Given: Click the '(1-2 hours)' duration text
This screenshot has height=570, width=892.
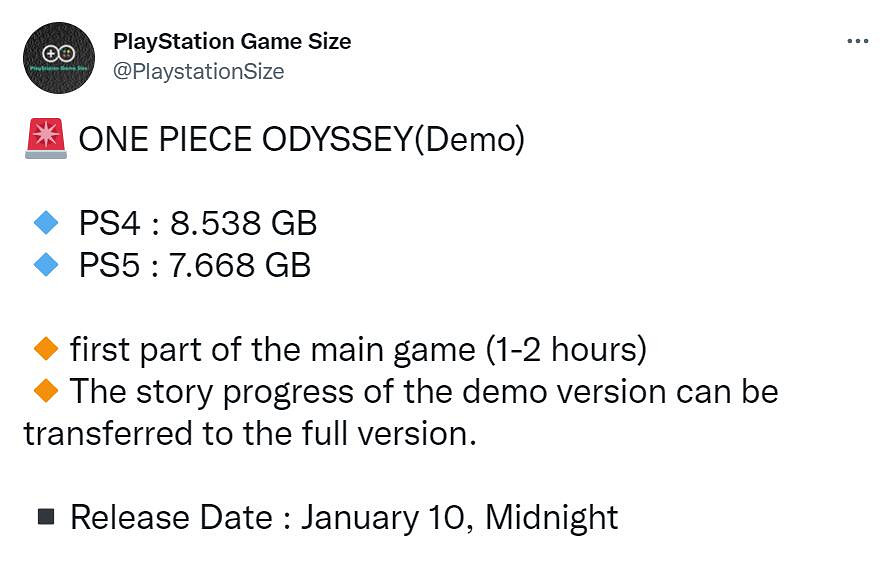Looking at the screenshot, I should (566, 351).
